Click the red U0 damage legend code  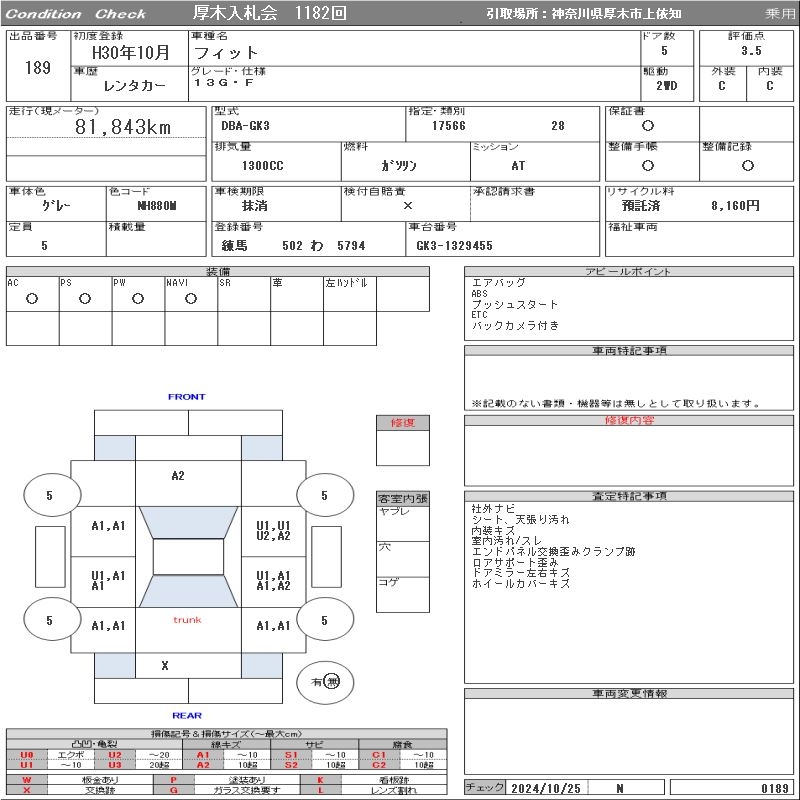[x=27, y=755]
